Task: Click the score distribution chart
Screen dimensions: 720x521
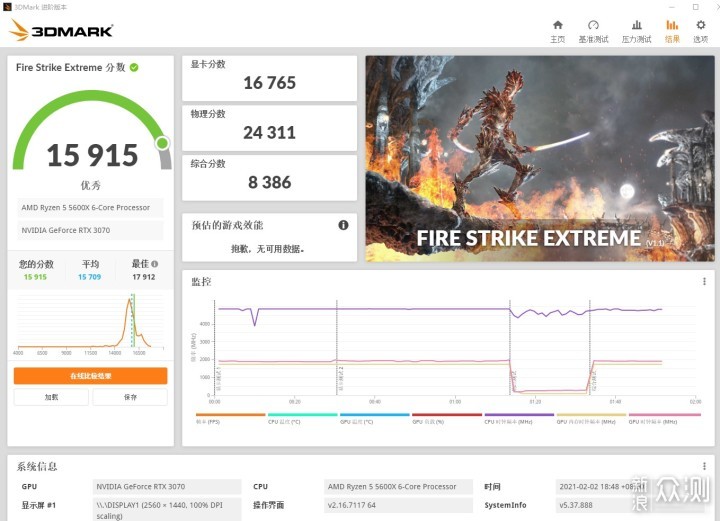Action: click(x=90, y=323)
